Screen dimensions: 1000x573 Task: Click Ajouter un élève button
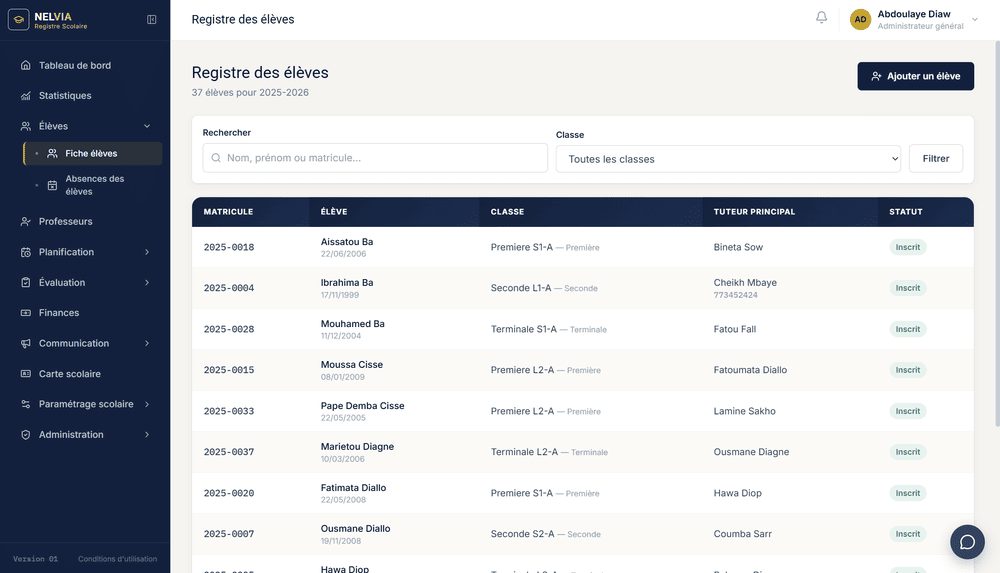click(915, 76)
